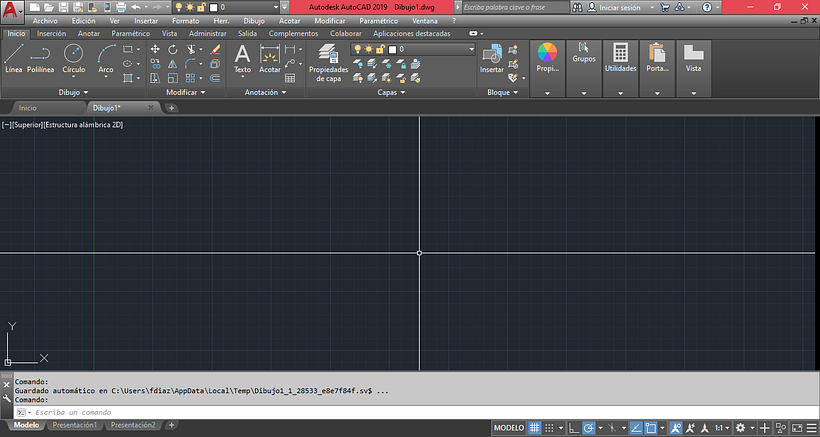
Task: Open the Acotar menu
Action: 290,21
